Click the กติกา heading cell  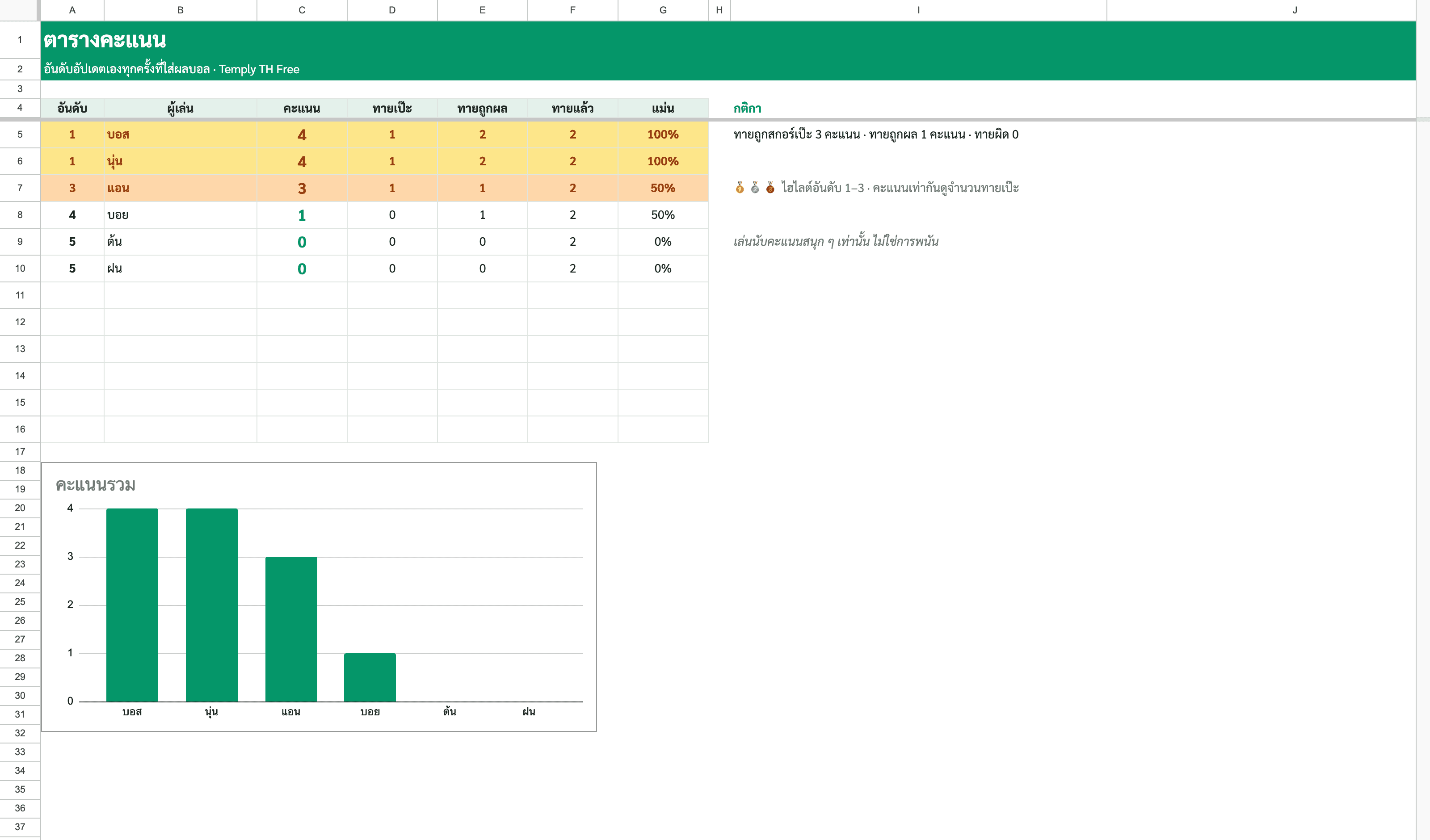click(747, 109)
